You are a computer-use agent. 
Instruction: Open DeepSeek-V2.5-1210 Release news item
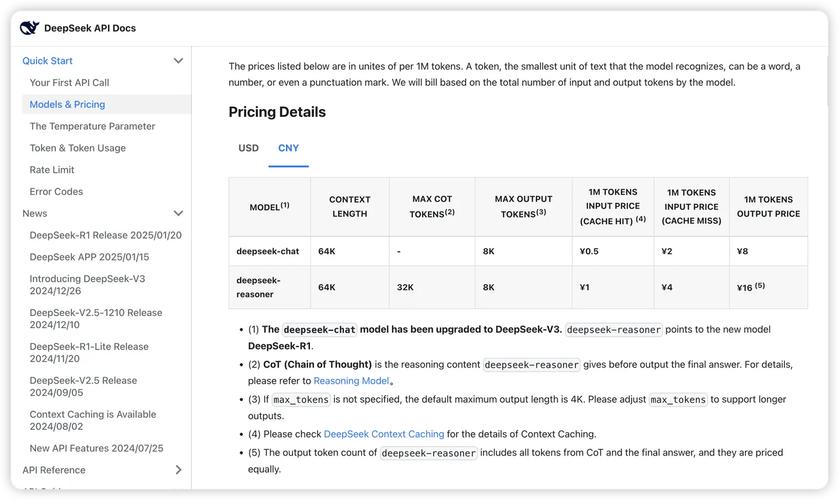point(96,319)
